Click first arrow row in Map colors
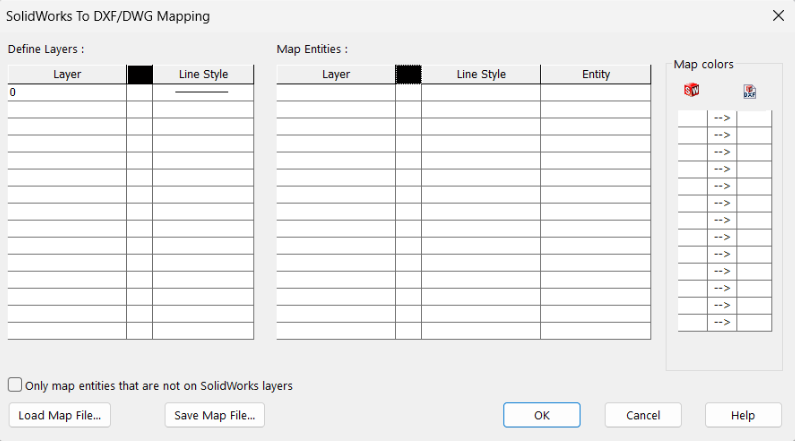 722,118
